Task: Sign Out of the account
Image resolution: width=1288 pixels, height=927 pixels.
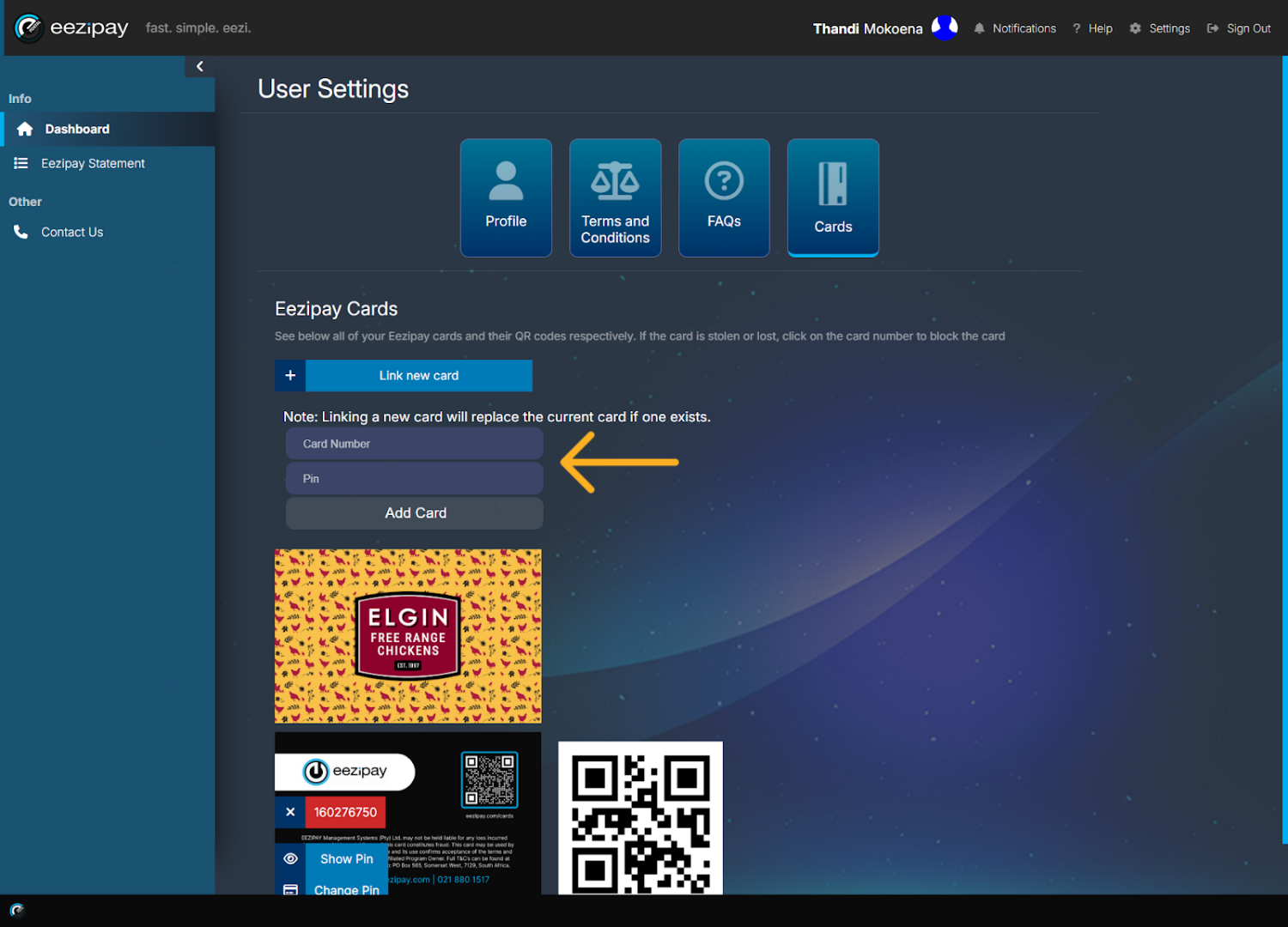Action: click(x=1238, y=28)
